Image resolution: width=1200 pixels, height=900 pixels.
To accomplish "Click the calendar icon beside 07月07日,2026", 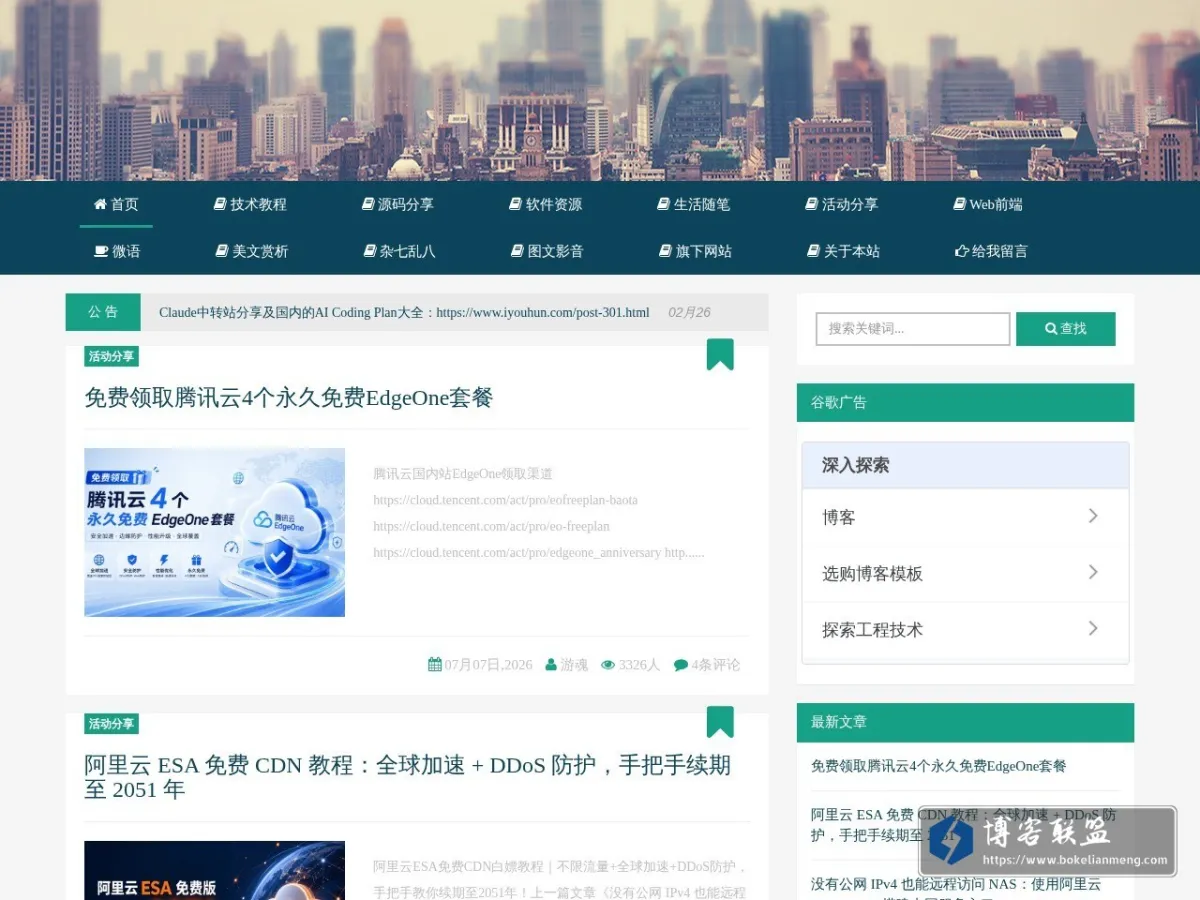I will point(435,664).
